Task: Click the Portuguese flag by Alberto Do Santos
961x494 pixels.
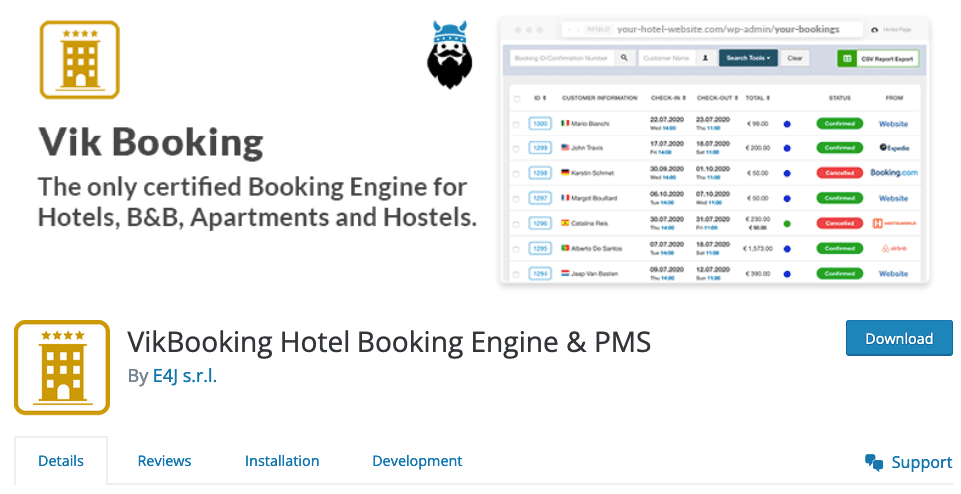Action: (565, 248)
